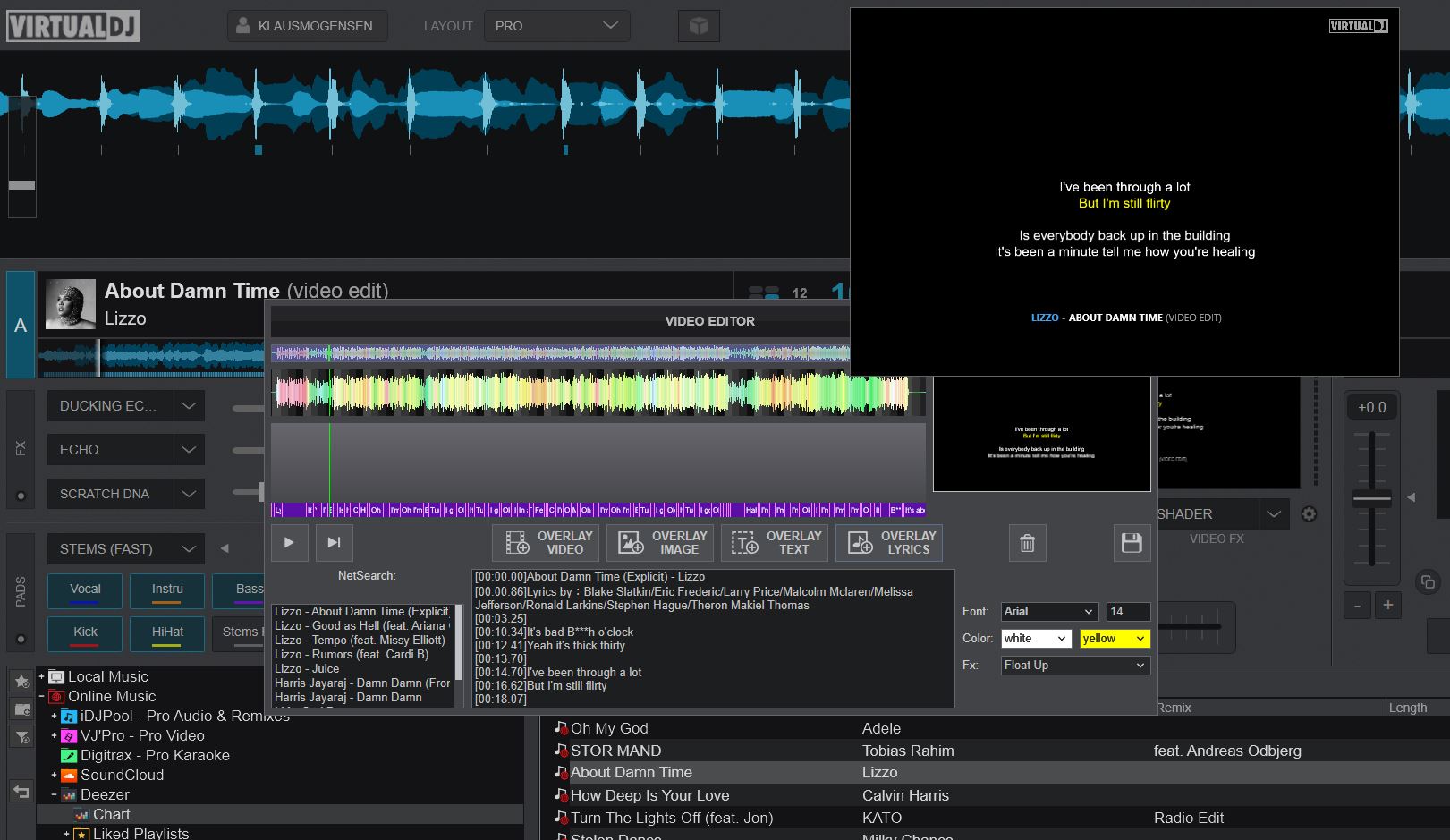Click the pitch minus button
This screenshot has width=1450, height=840.
[x=1357, y=606]
